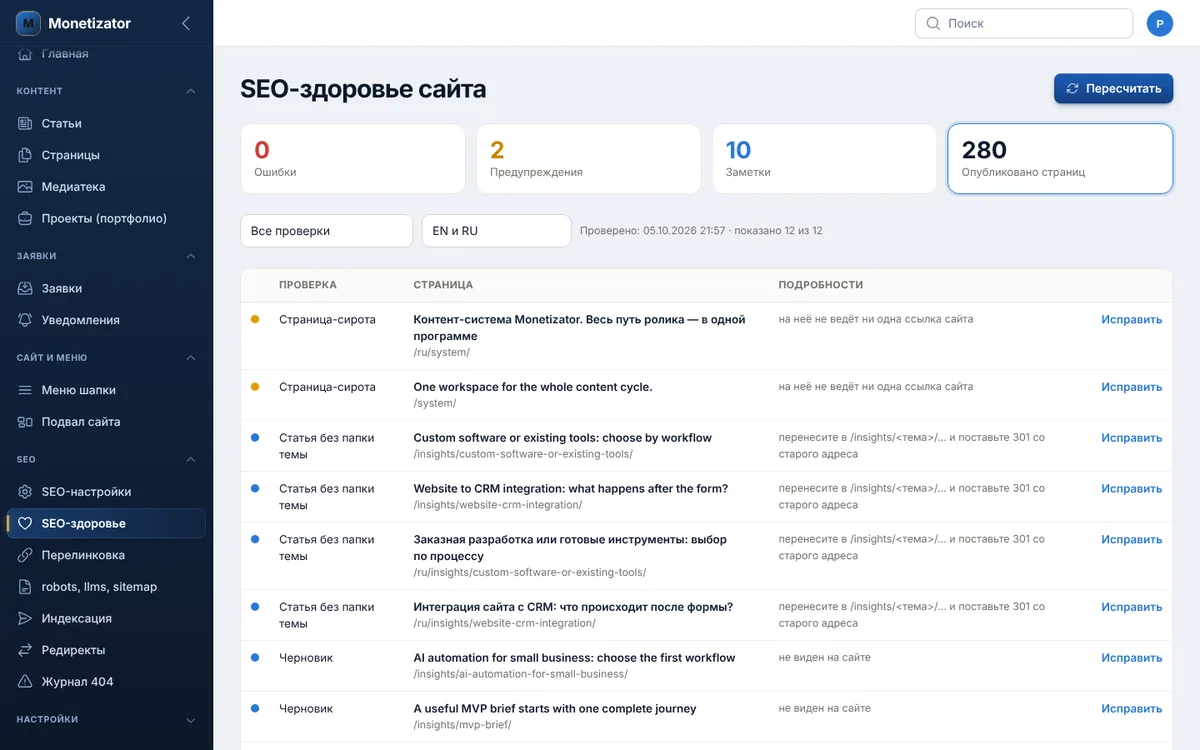
Task: Expand the НАСТРОЙКИ section
Action: [x=191, y=720]
